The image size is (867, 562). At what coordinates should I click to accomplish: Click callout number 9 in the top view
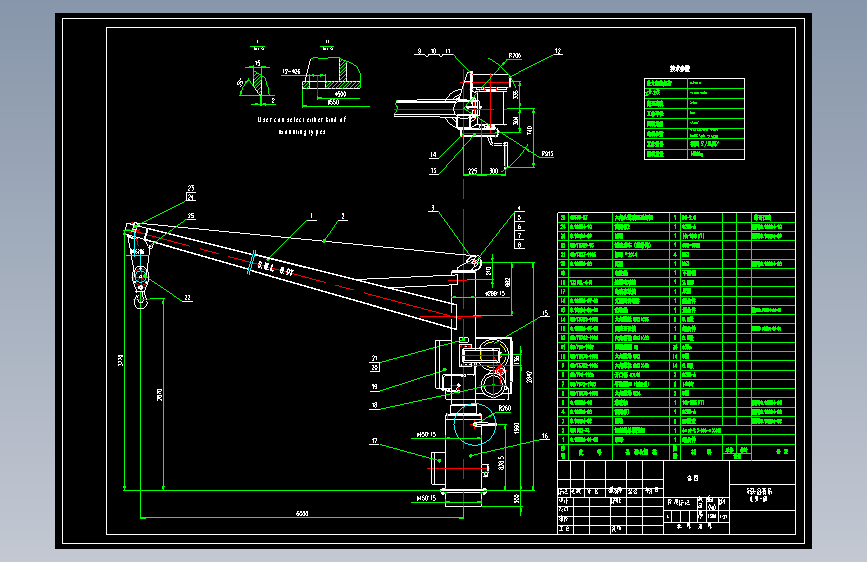coord(419,51)
